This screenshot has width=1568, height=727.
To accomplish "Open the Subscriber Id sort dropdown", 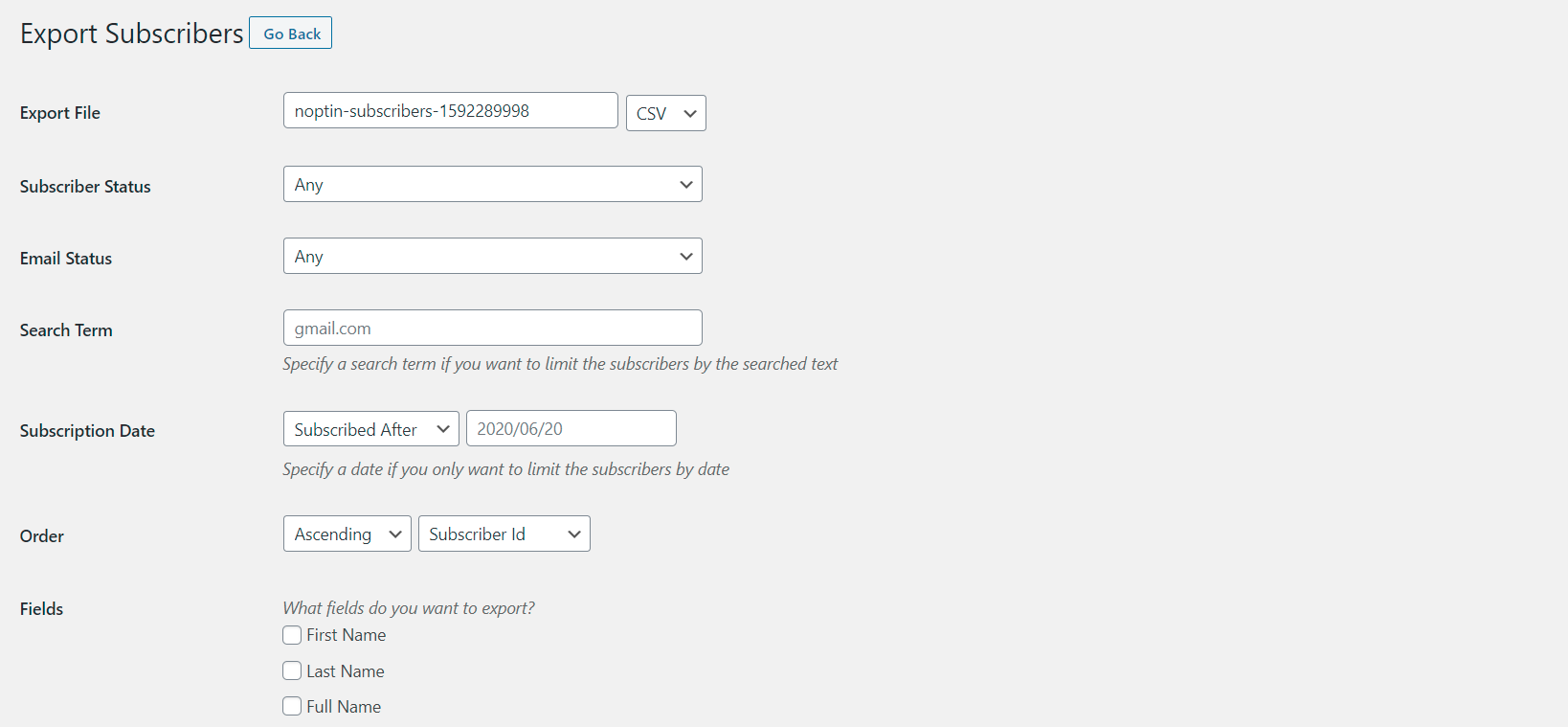I will coord(504,534).
